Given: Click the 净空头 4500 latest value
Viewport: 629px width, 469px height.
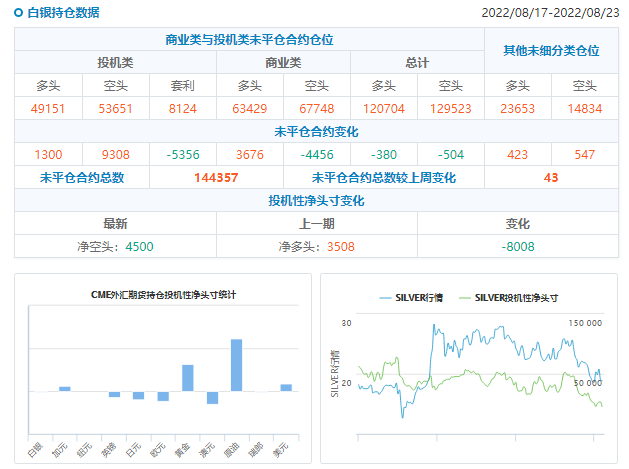Looking at the screenshot, I should point(115,246).
